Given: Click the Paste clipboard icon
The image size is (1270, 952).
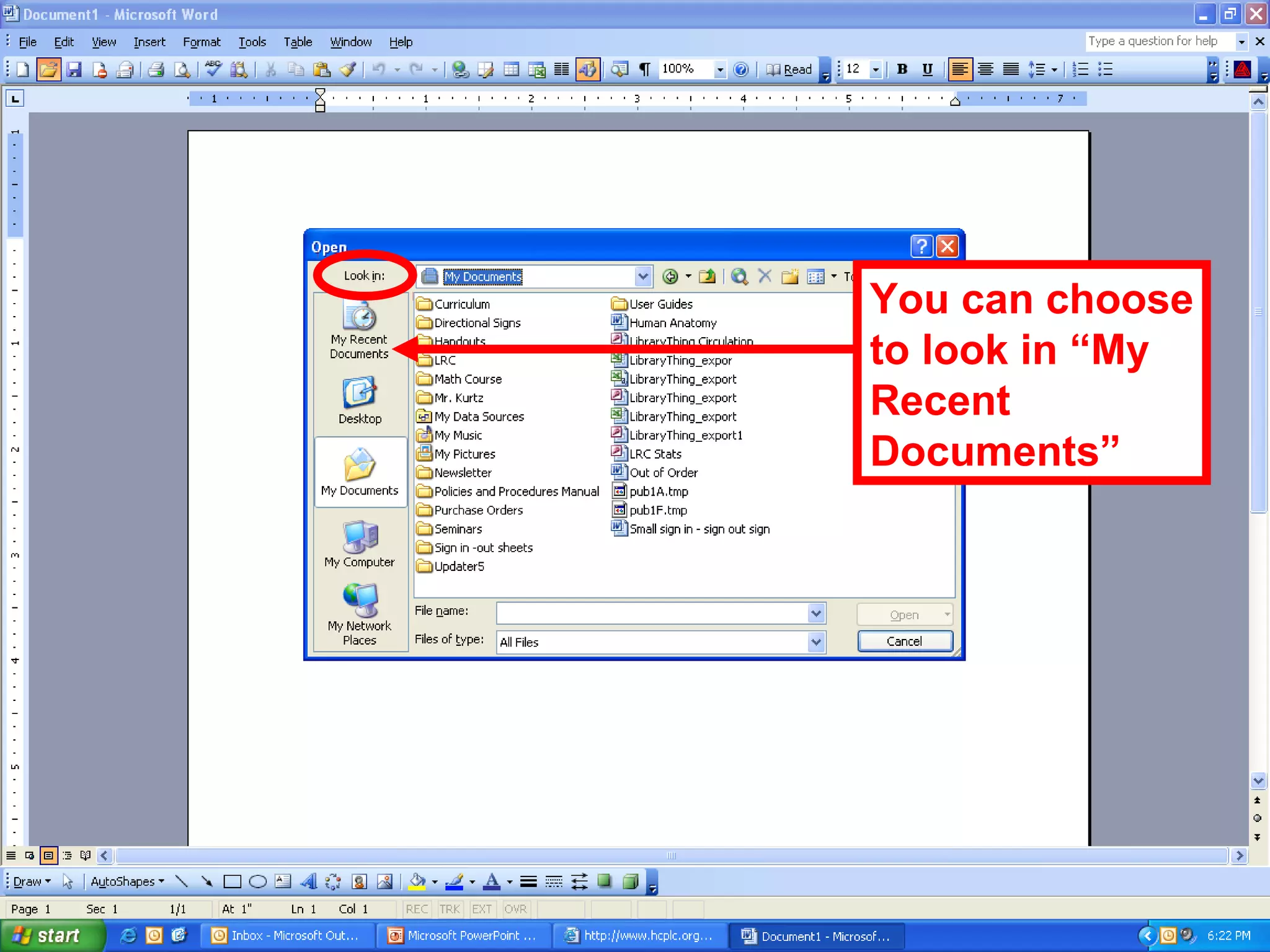Looking at the screenshot, I should [321, 69].
